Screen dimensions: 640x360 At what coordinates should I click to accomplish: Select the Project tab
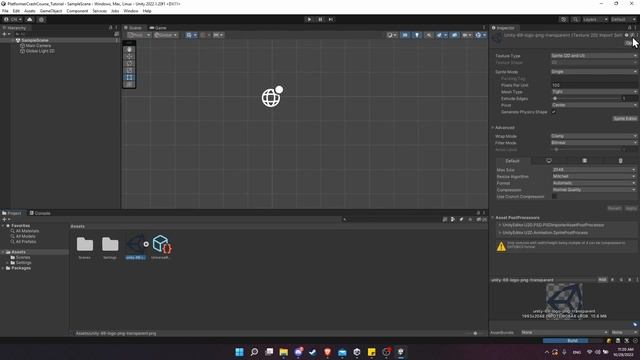pyautogui.click(x=11, y=213)
